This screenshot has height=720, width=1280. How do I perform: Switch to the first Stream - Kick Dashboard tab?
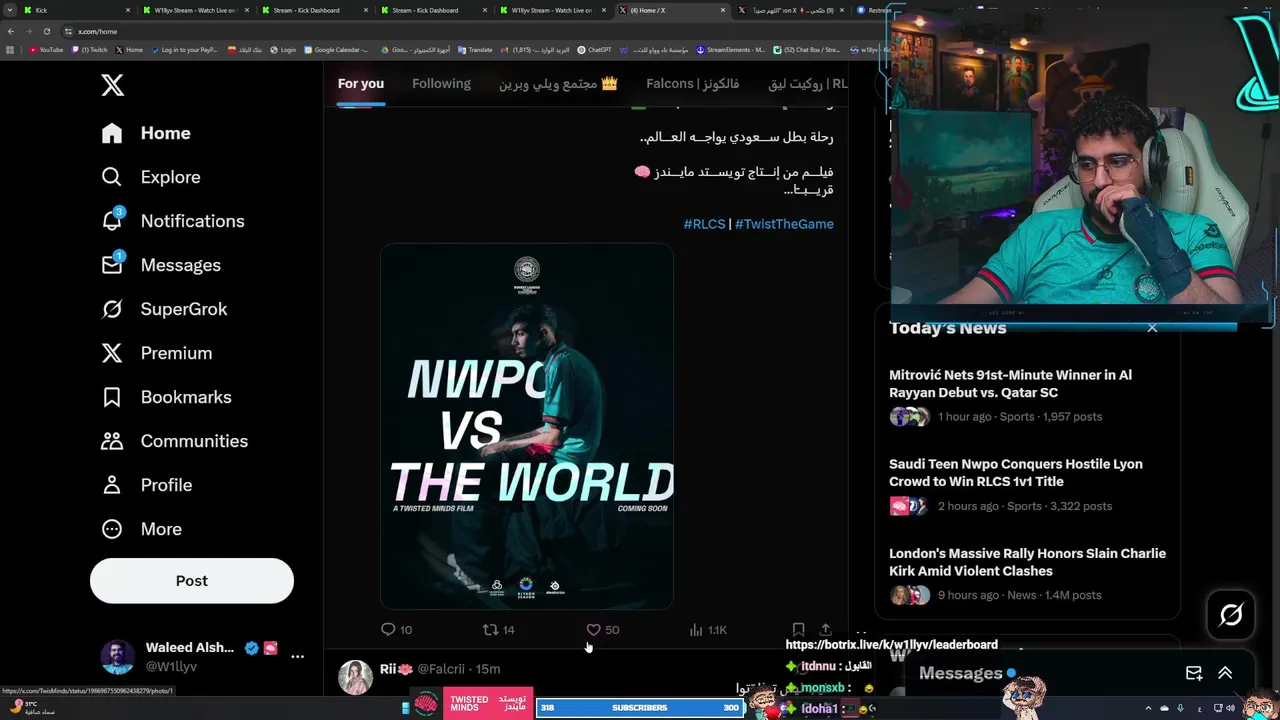click(x=318, y=10)
